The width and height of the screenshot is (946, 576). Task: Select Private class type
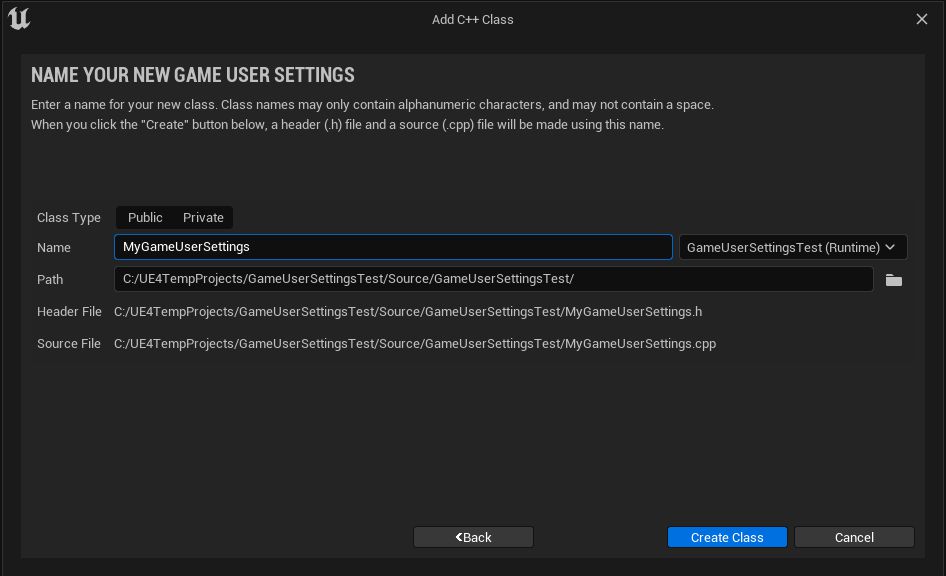[x=203, y=217]
